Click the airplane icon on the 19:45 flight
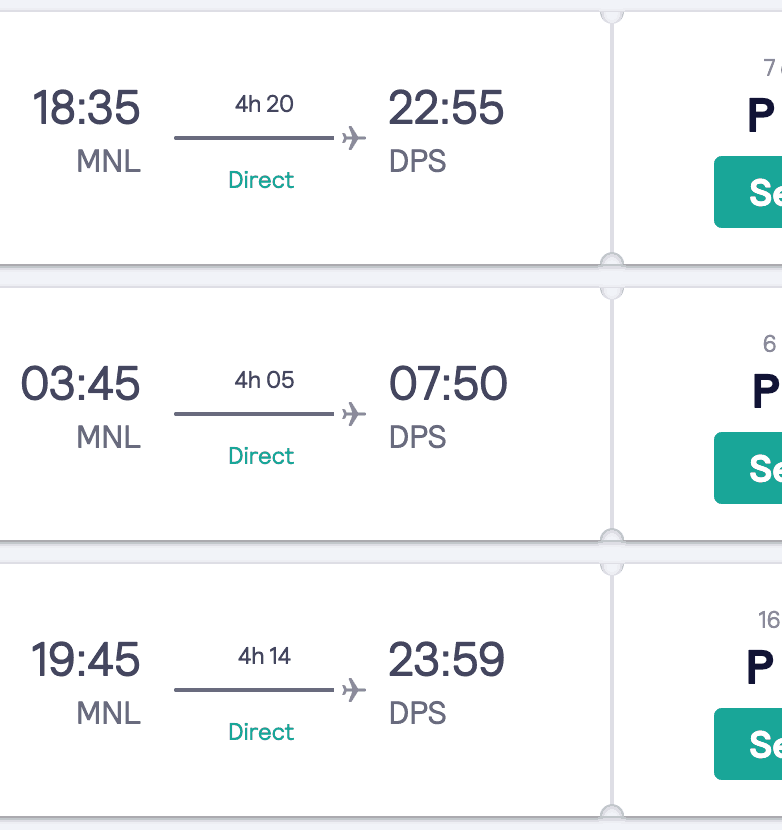Image resolution: width=782 pixels, height=830 pixels. (353, 689)
